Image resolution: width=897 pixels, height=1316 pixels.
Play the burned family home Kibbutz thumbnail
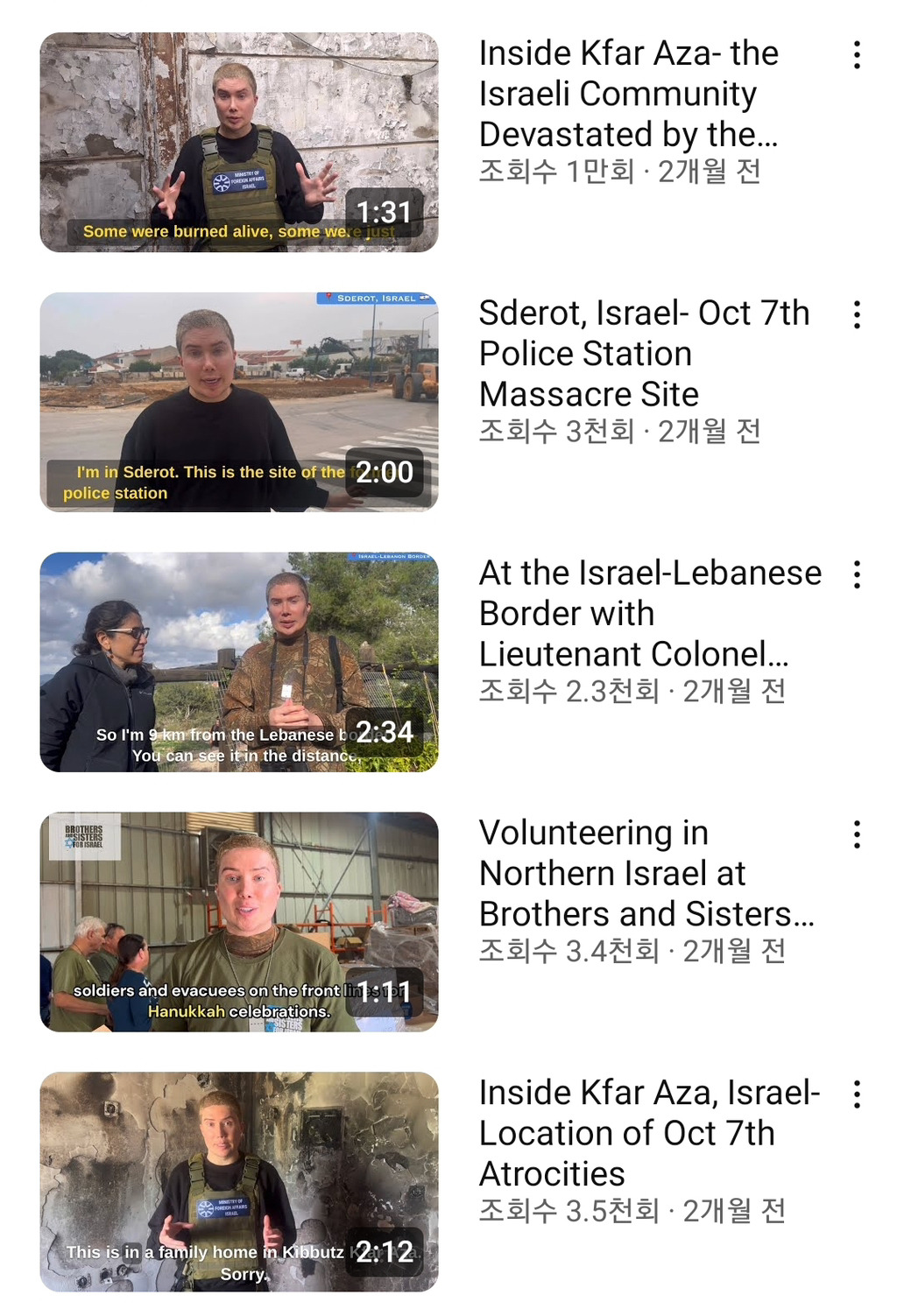[239, 1182]
